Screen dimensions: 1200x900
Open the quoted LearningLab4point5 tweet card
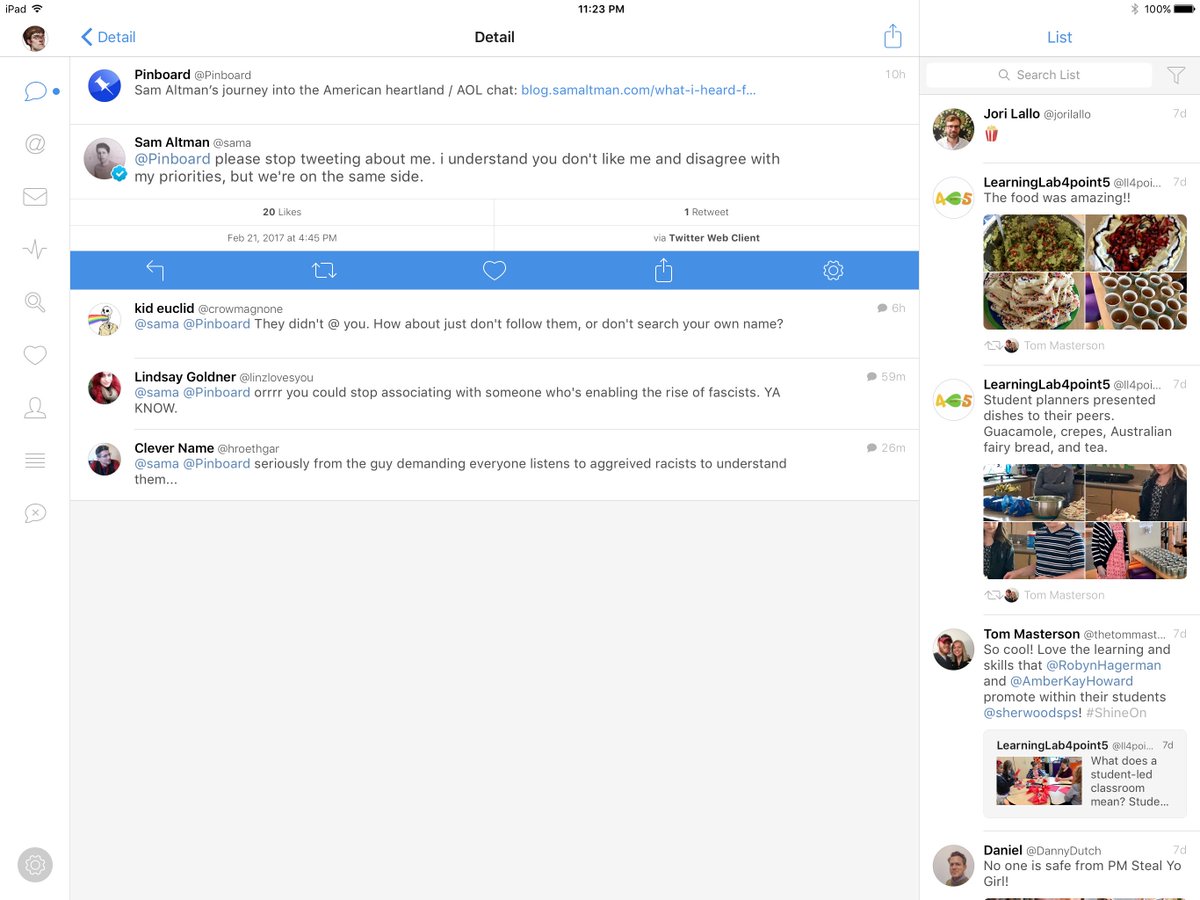[1085, 774]
